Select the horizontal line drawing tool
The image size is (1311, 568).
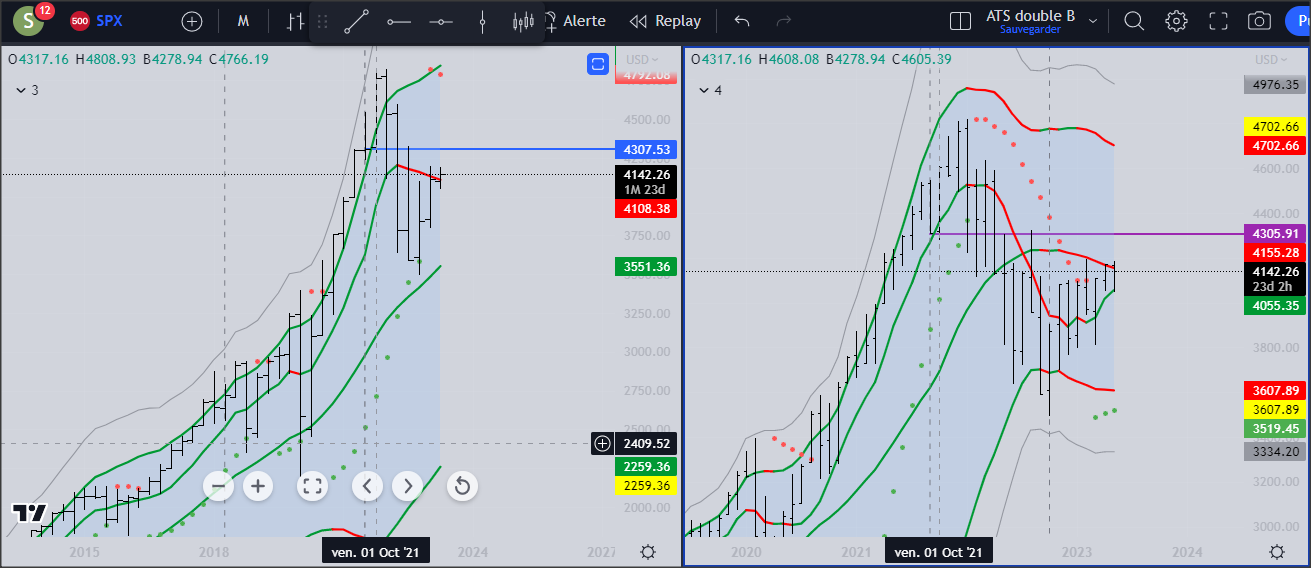441,21
